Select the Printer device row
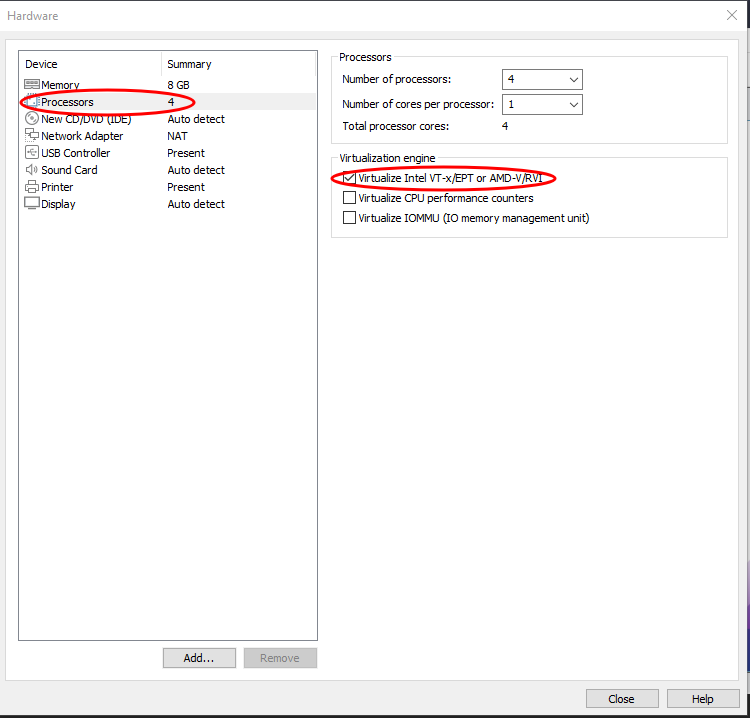750x718 pixels. [57, 187]
